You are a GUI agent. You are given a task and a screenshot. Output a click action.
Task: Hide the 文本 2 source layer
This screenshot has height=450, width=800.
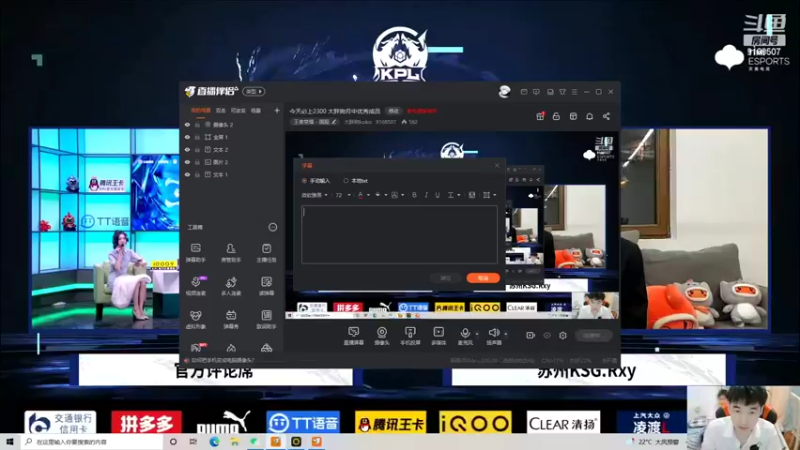(187, 149)
